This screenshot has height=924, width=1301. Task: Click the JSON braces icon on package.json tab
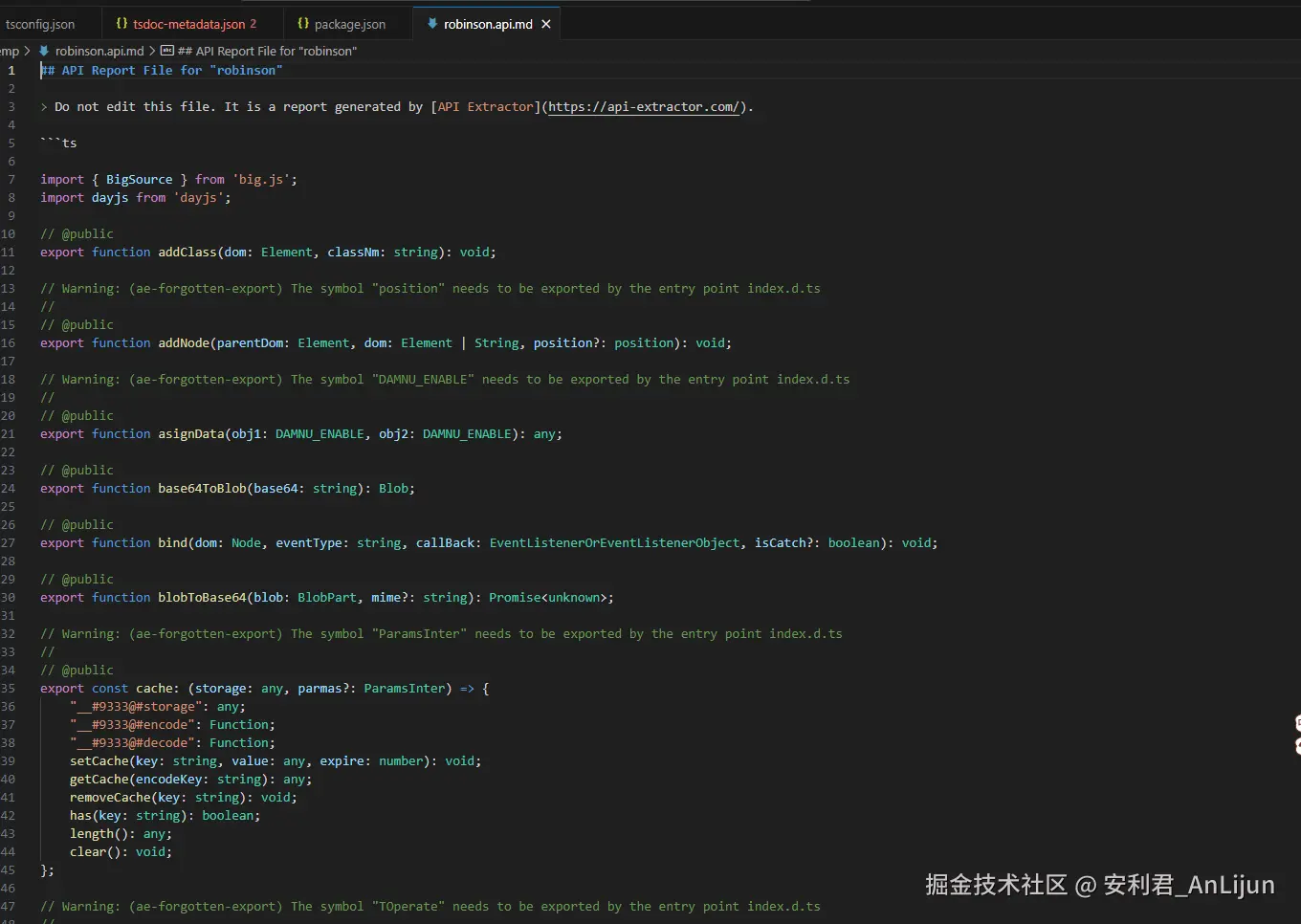(303, 24)
